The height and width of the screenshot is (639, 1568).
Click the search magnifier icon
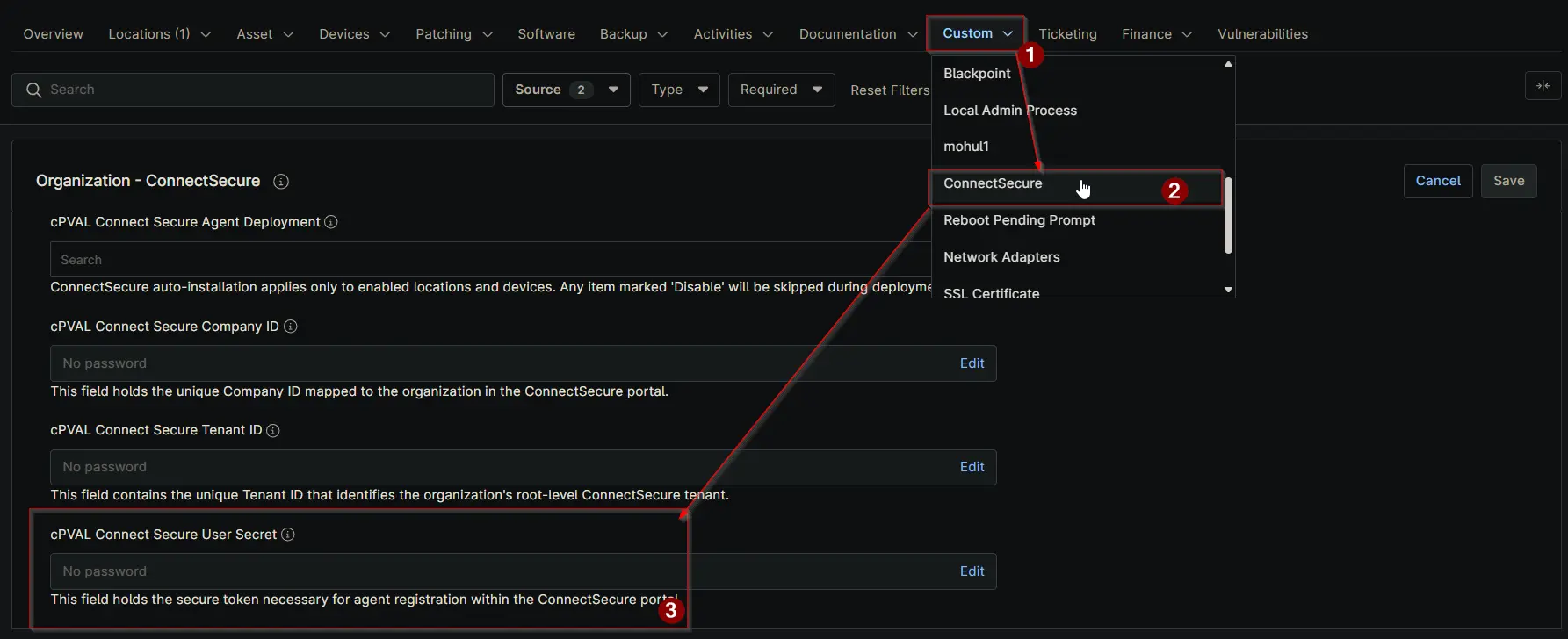pos(34,90)
